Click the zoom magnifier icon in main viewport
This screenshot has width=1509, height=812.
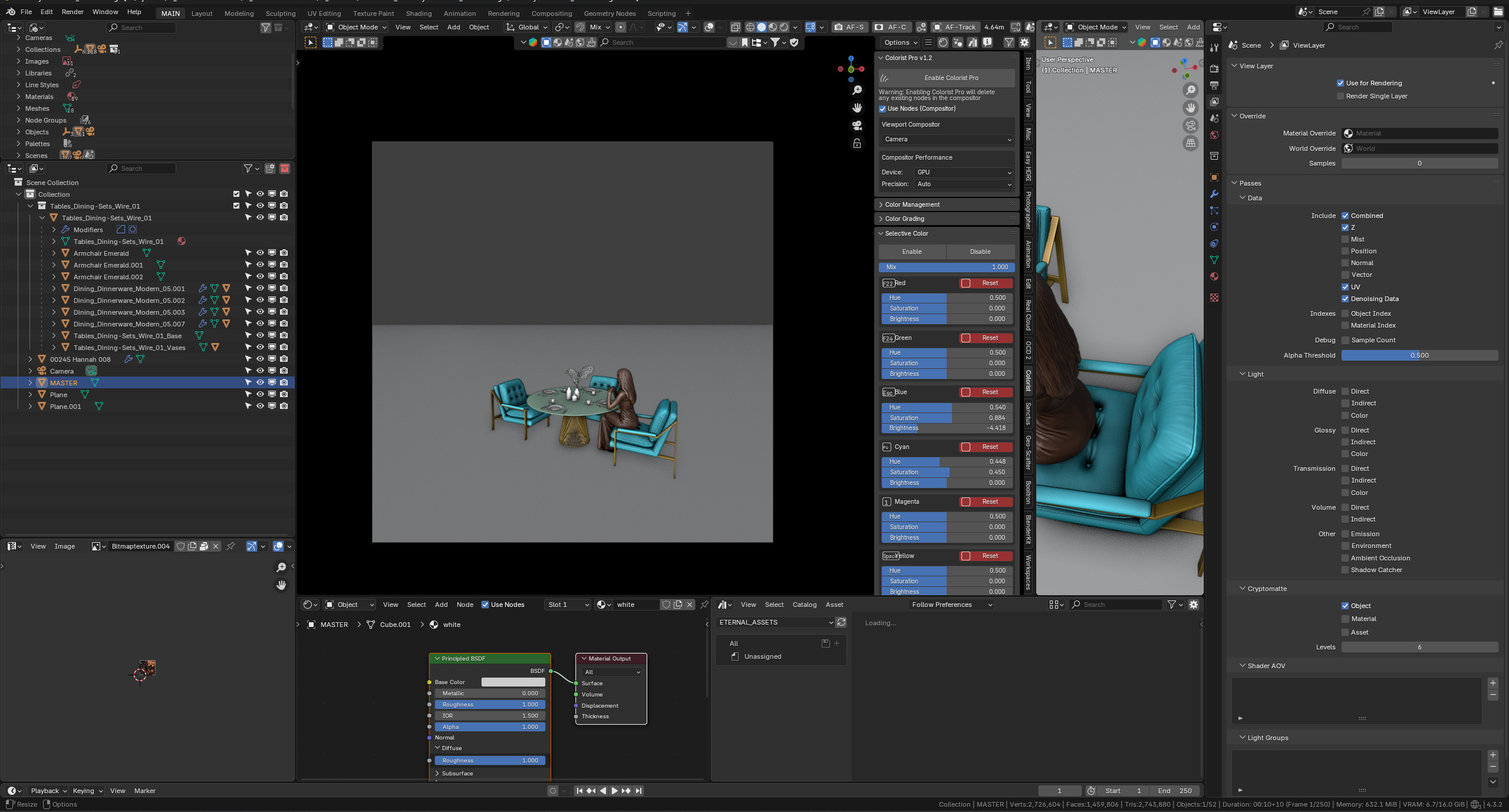tap(857, 90)
